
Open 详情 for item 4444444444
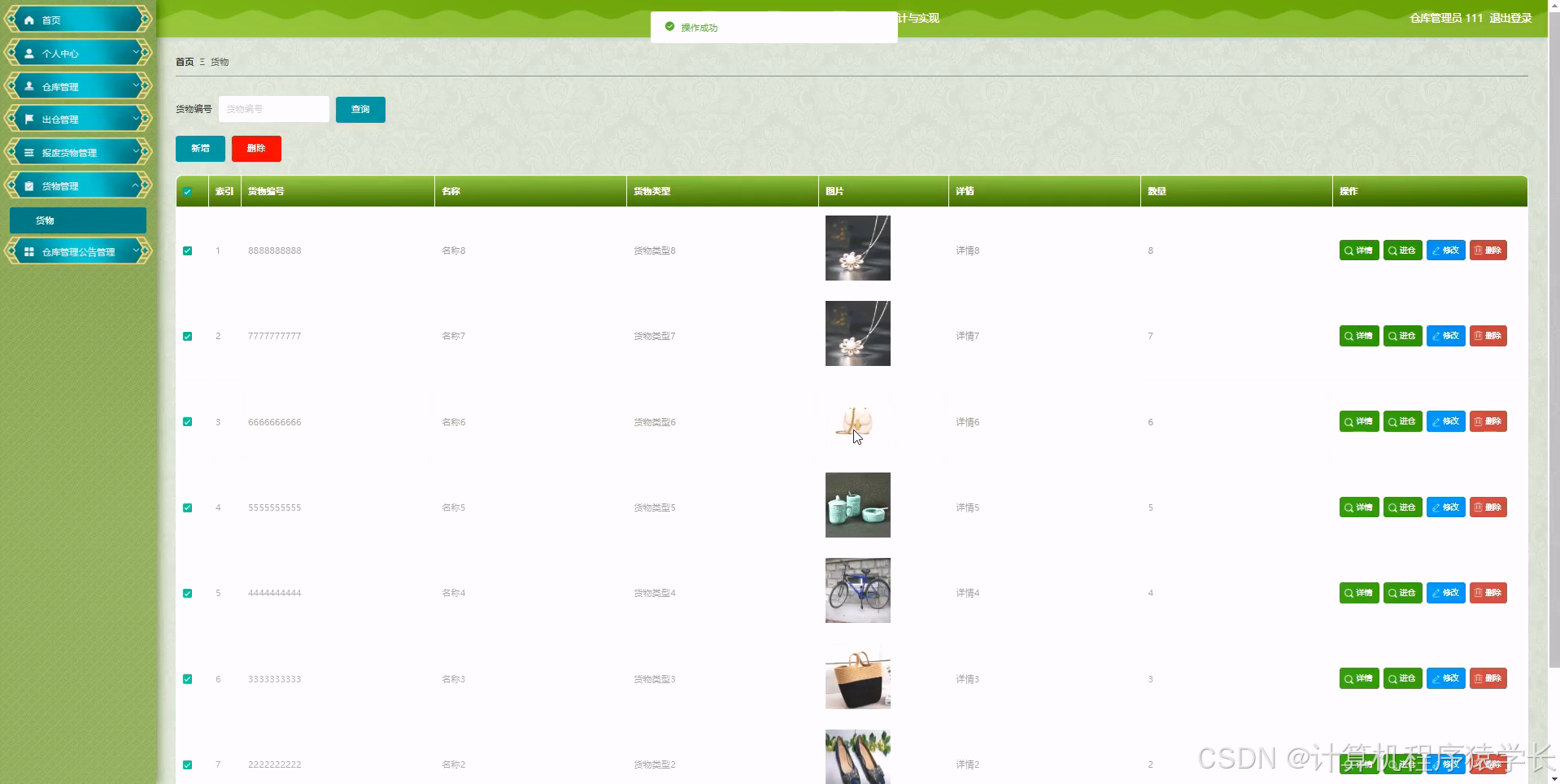(1359, 593)
